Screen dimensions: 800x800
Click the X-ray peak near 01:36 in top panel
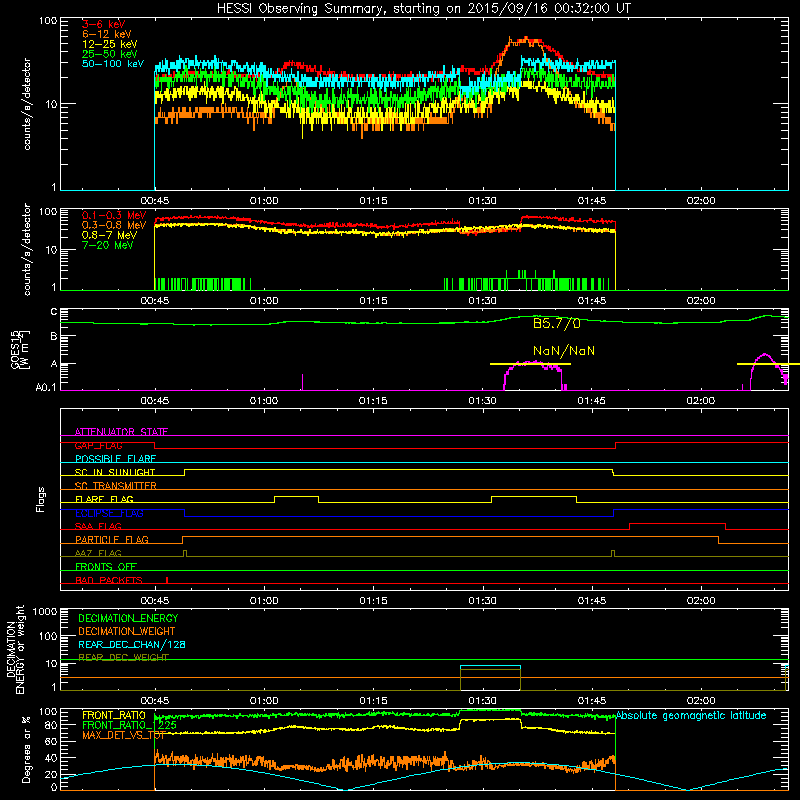coord(526,41)
